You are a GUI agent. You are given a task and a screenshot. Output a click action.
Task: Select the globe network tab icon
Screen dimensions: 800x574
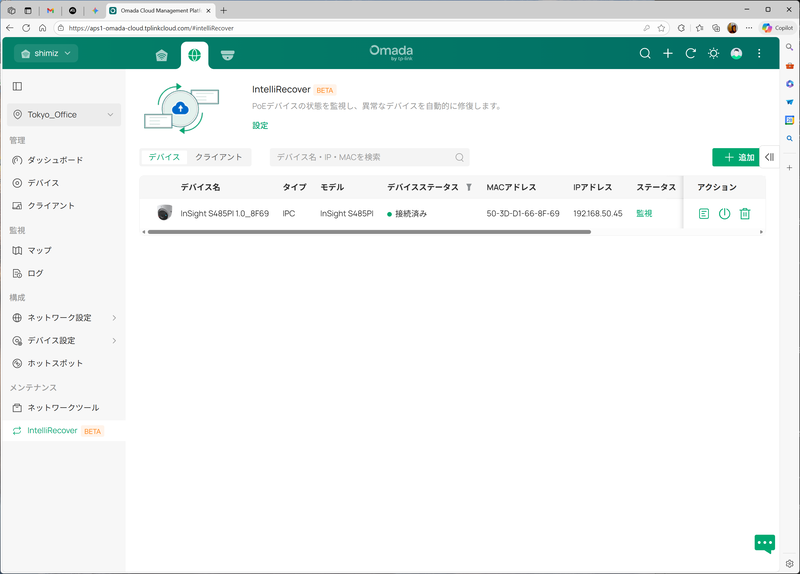pos(194,55)
